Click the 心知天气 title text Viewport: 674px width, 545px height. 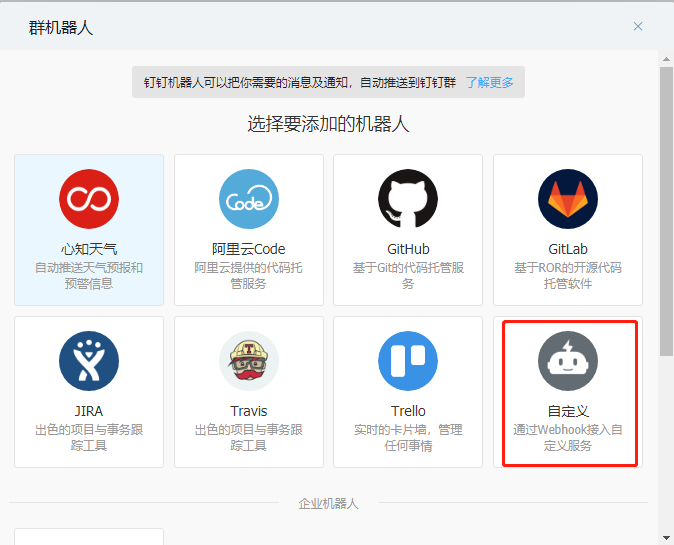(89, 249)
